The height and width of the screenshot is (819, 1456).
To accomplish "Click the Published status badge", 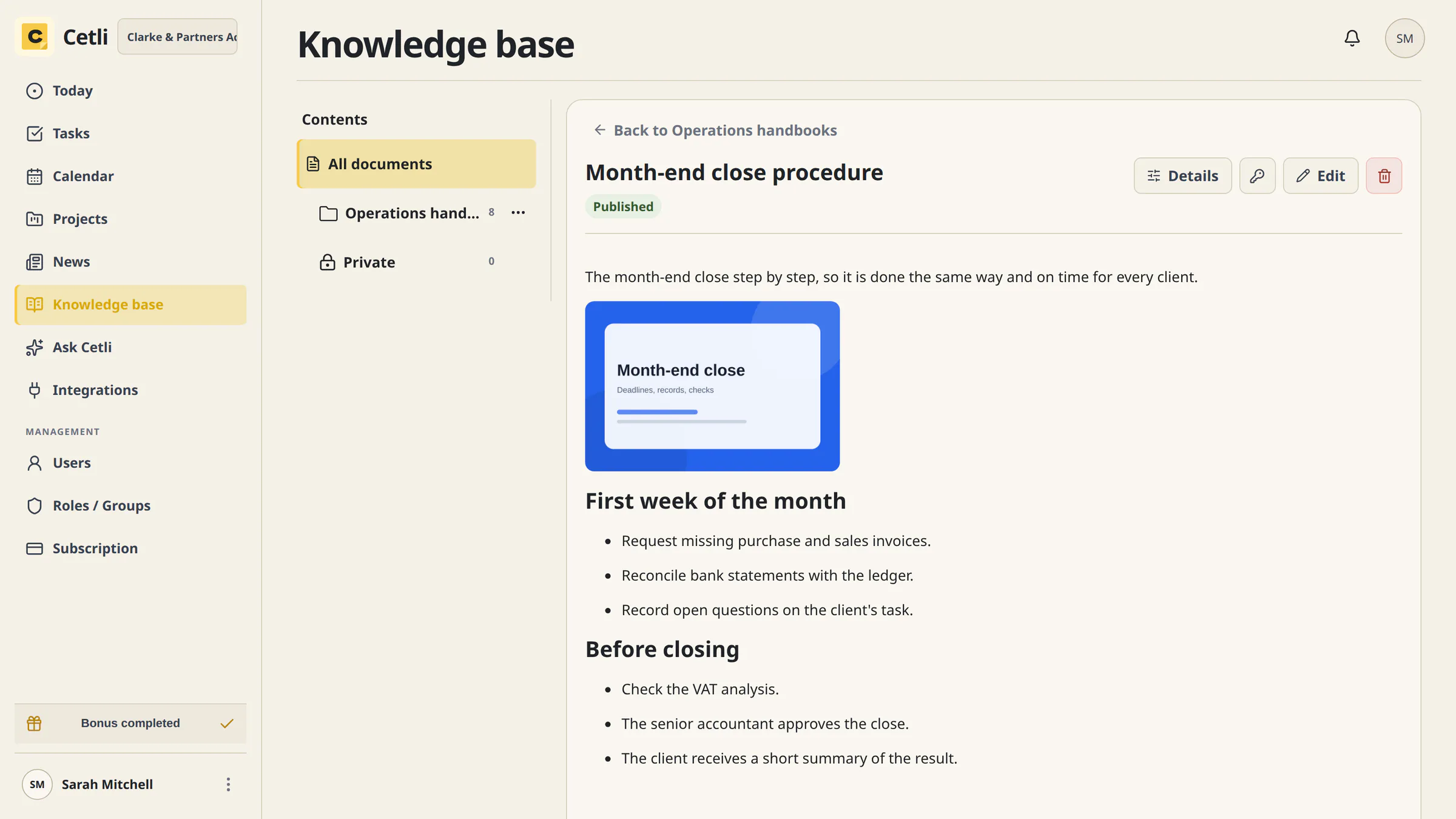I will click(623, 206).
